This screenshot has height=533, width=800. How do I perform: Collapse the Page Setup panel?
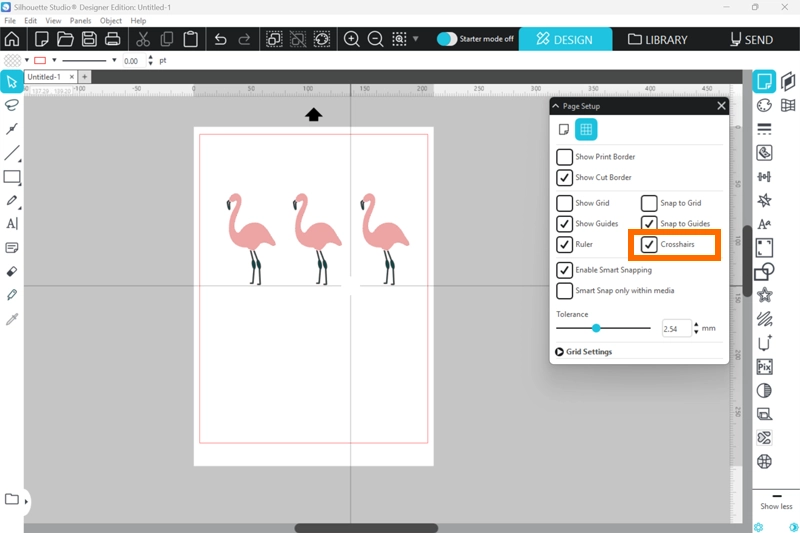coord(556,106)
